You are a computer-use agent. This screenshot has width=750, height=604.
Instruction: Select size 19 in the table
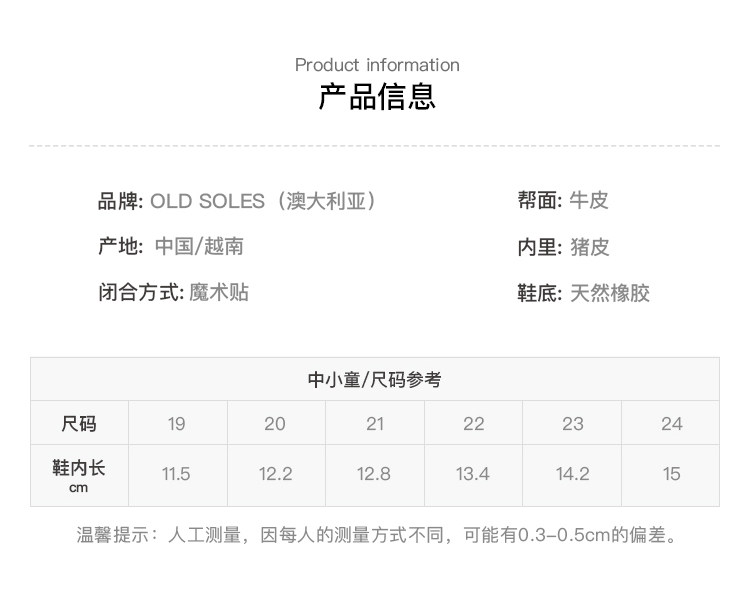coord(177,424)
